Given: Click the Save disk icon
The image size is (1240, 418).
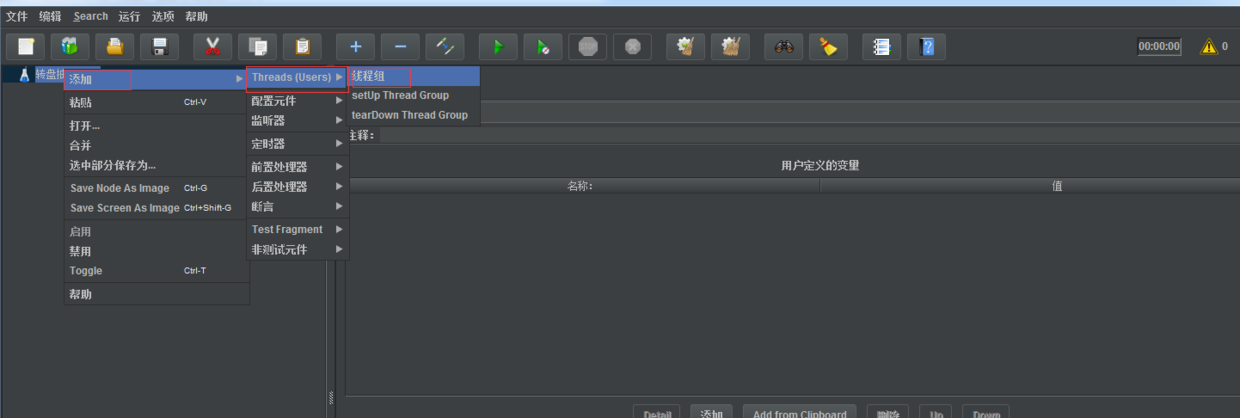Looking at the screenshot, I should pyautogui.click(x=159, y=46).
